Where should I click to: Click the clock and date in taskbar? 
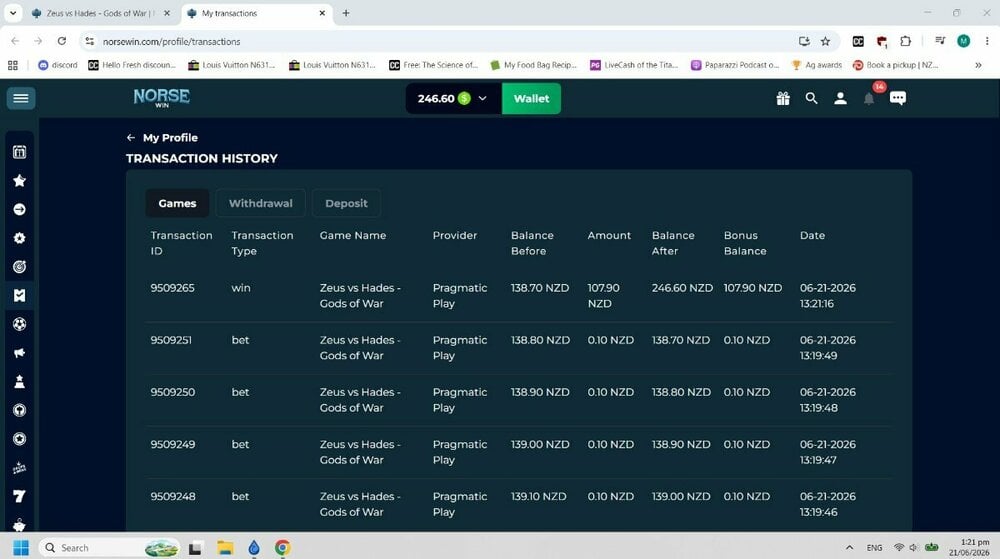[x=969, y=548]
